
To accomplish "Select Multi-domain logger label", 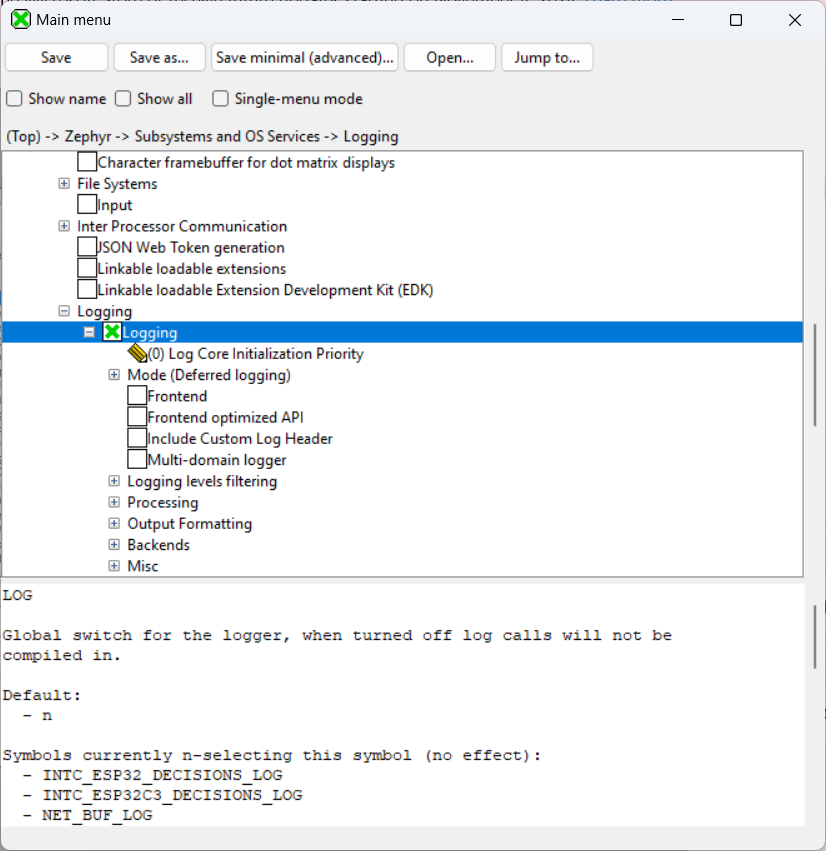I will tap(217, 460).
